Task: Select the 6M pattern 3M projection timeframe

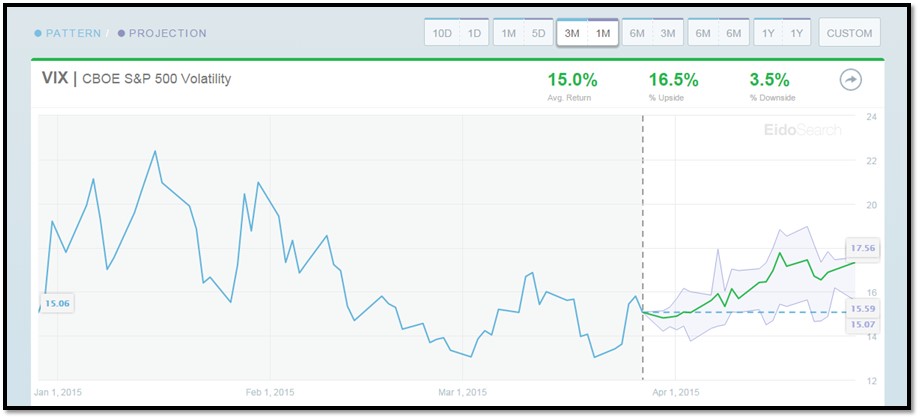Action: (x=652, y=32)
